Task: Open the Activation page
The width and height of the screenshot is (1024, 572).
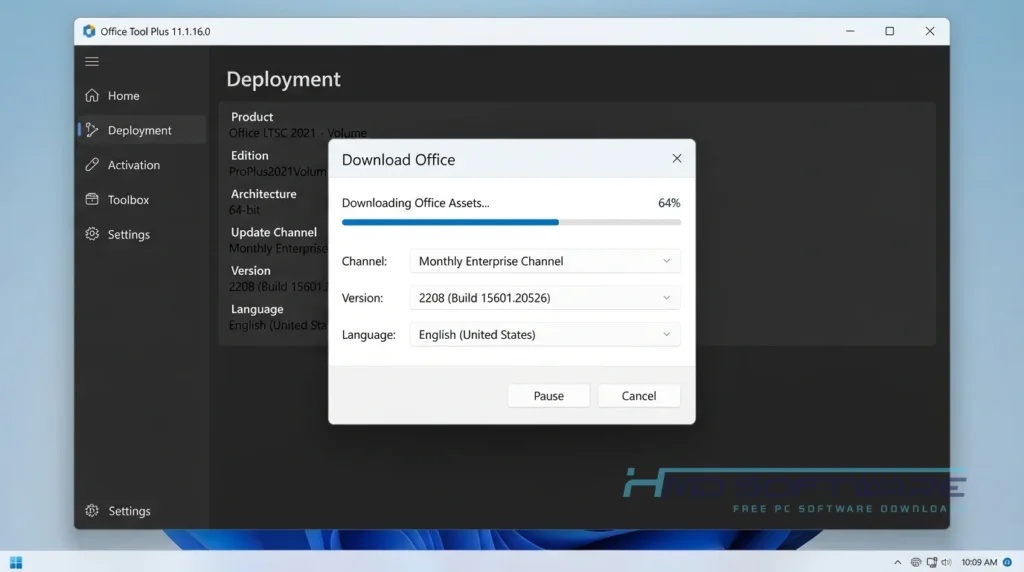Action: point(134,165)
